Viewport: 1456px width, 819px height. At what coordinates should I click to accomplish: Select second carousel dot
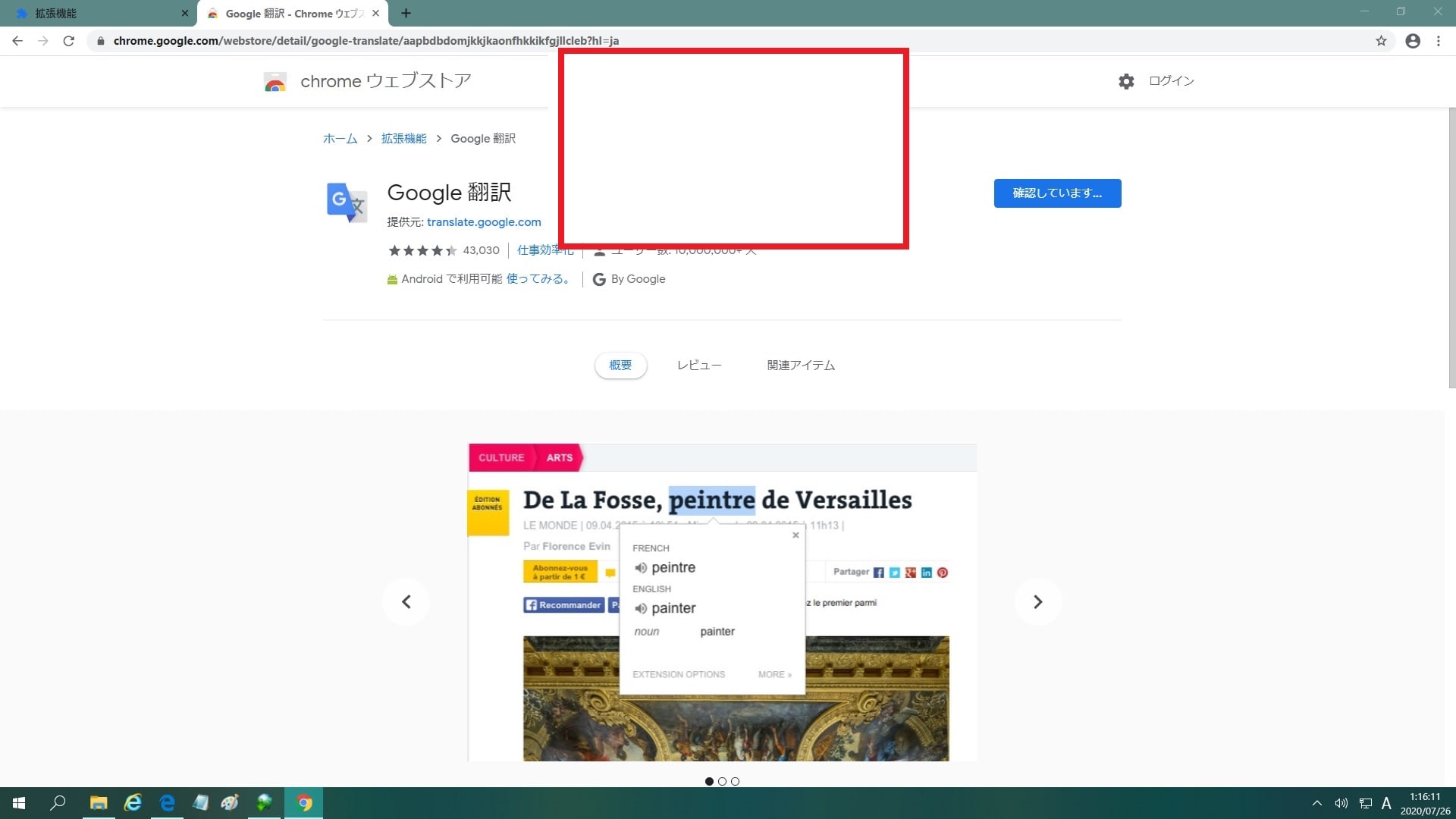(722, 781)
